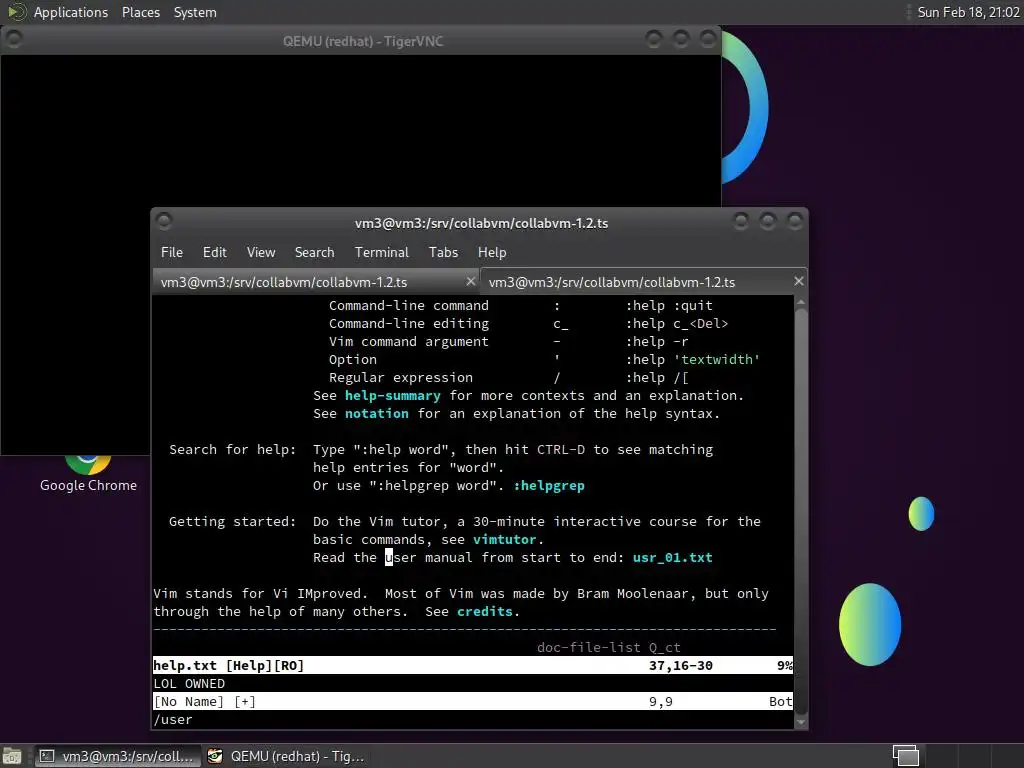Open the terminal Edit menu
This screenshot has width=1024, height=768.
pos(214,252)
